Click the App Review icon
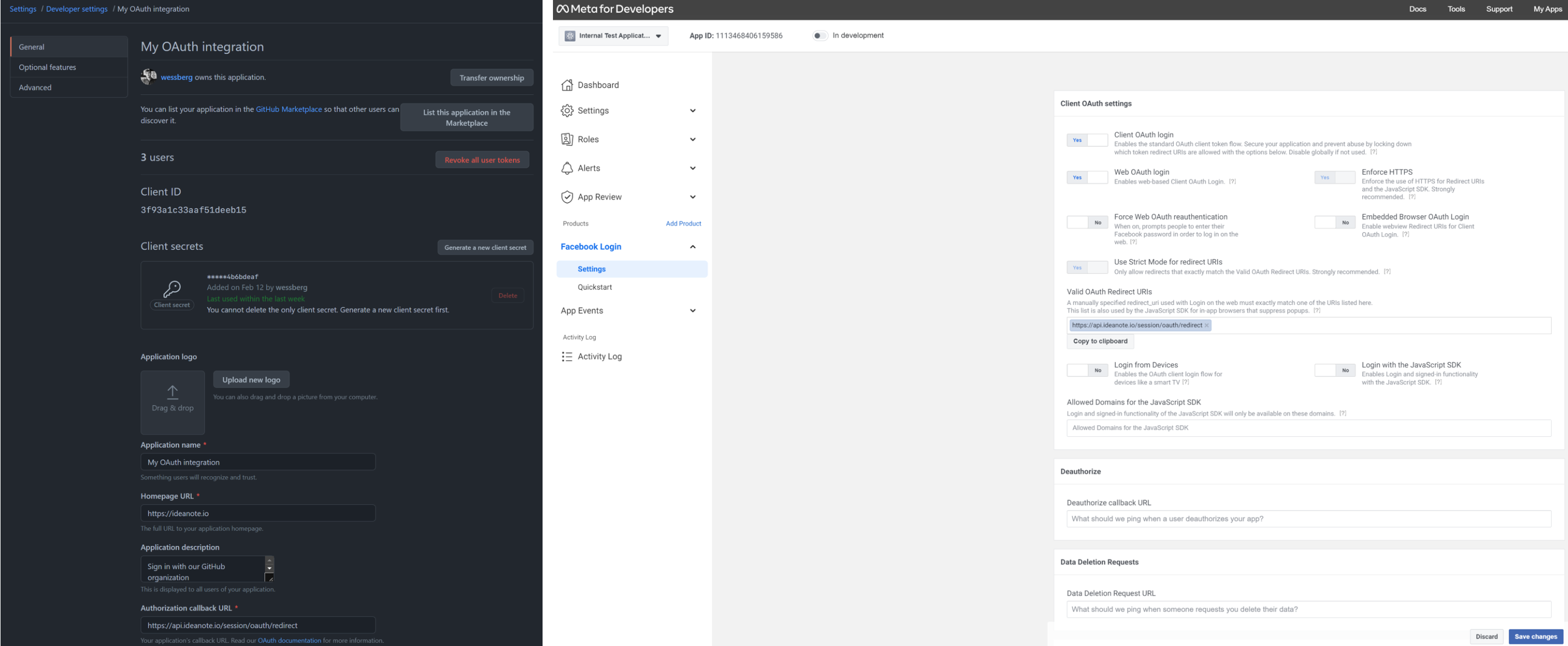 [x=567, y=197]
